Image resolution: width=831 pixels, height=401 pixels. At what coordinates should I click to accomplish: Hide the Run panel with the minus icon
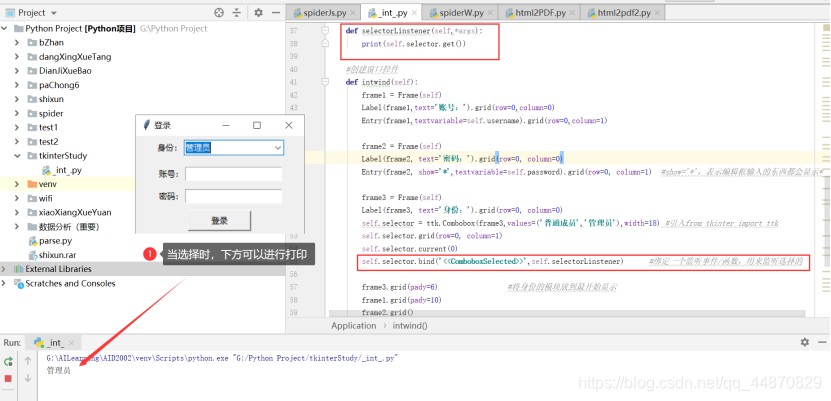tap(822, 342)
